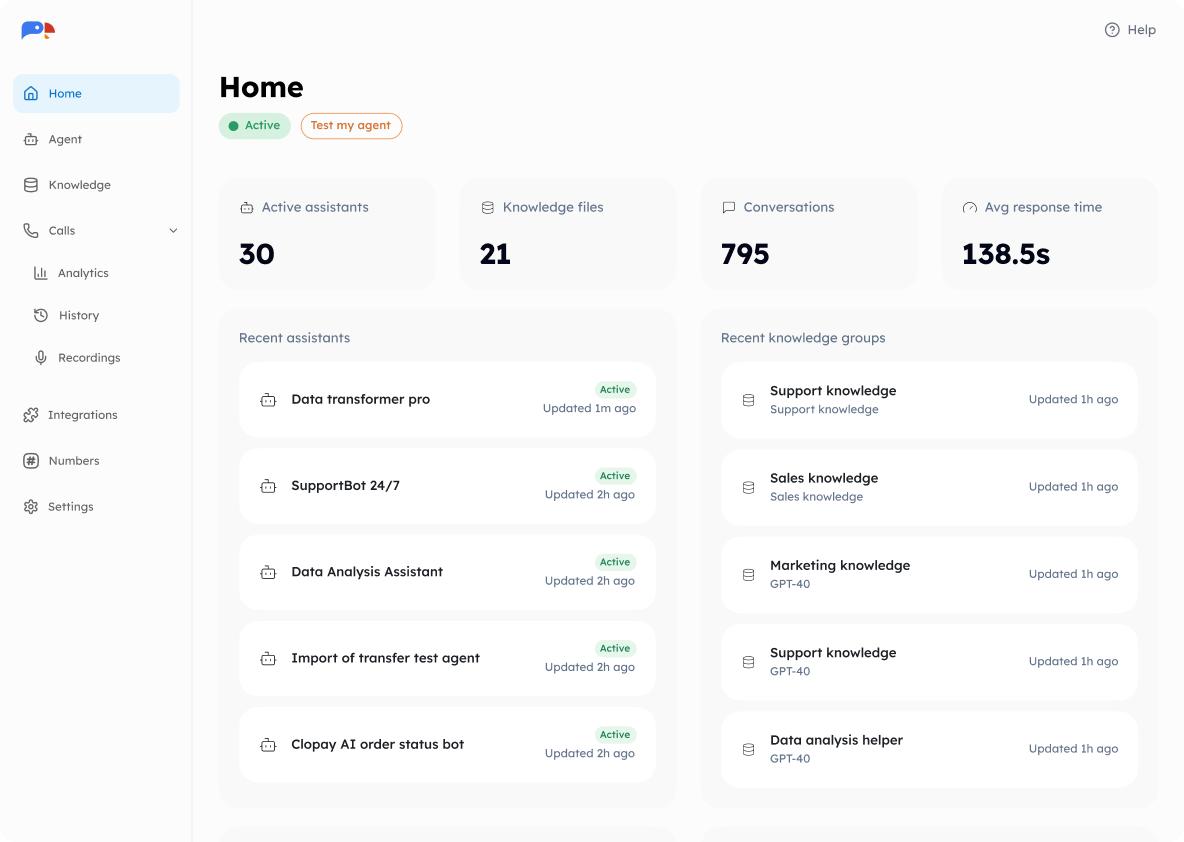Click the Clopay AI order status bot
Screen dimensions: 1184x842
(x=447, y=745)
